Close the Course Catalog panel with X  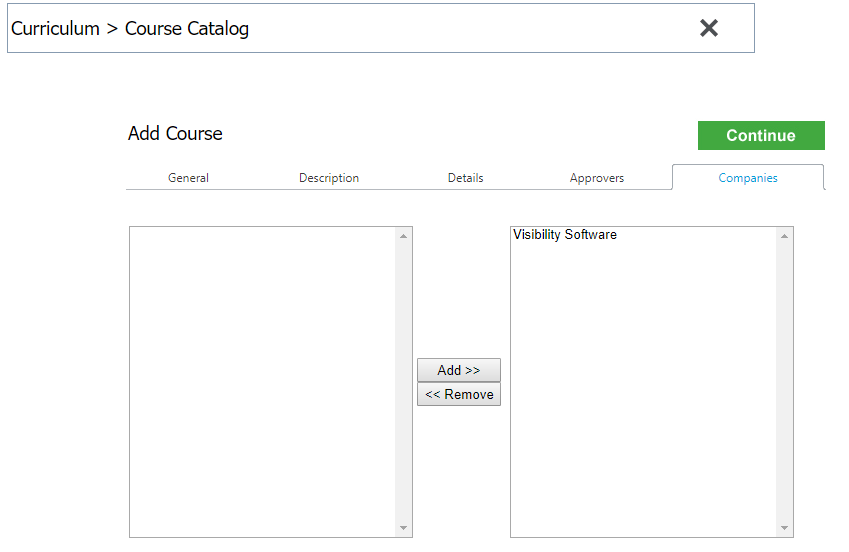pos(708,28)
